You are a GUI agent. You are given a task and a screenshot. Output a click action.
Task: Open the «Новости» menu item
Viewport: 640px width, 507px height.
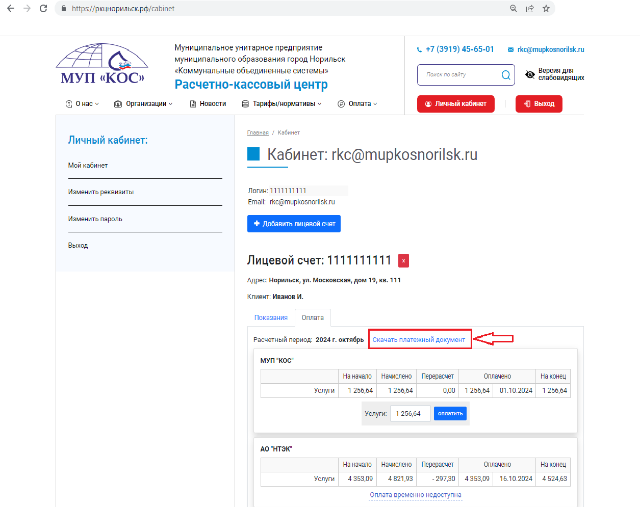(207, 103)
